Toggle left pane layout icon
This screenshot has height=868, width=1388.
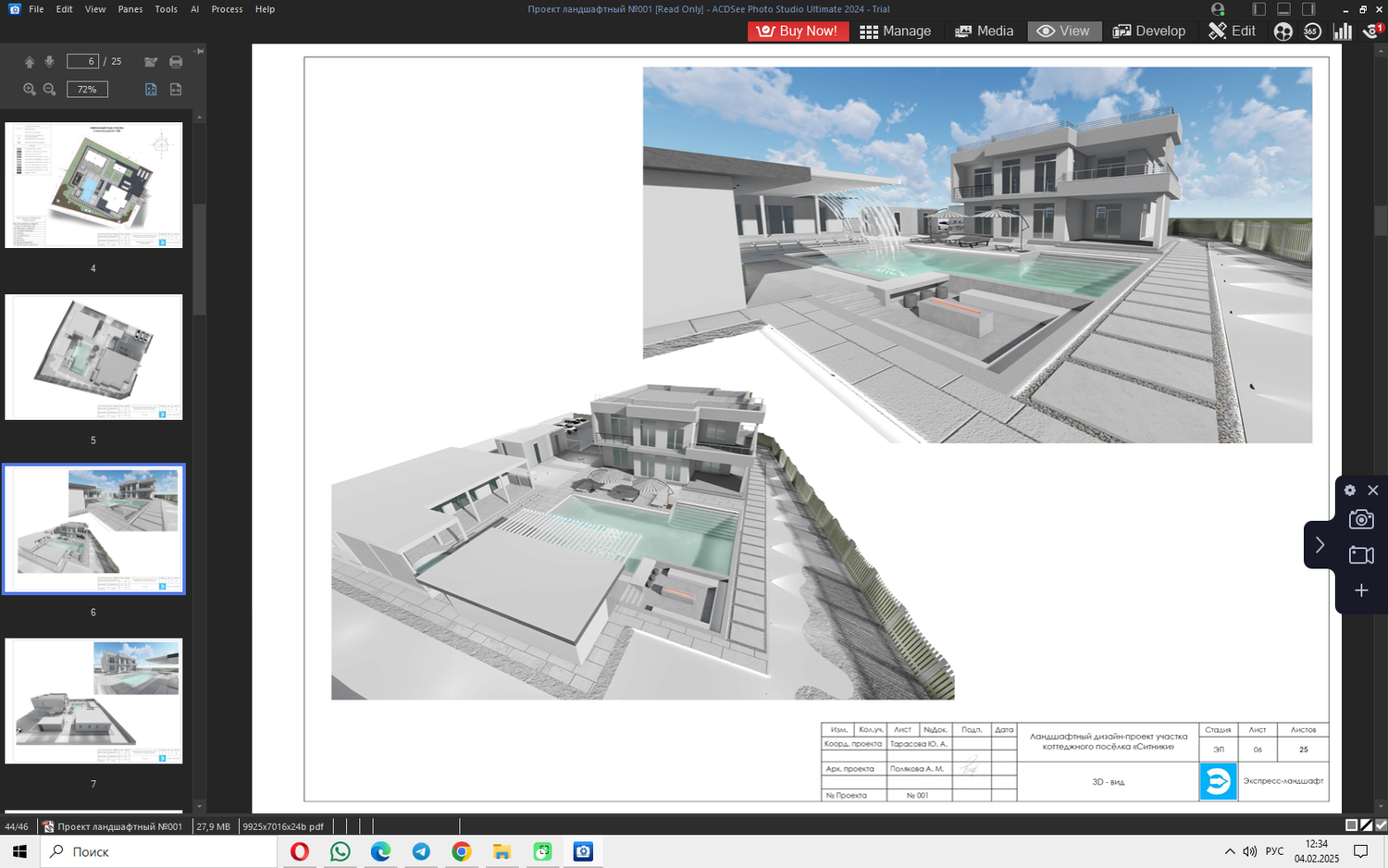pyautogui.click(x=1259, y=9)
